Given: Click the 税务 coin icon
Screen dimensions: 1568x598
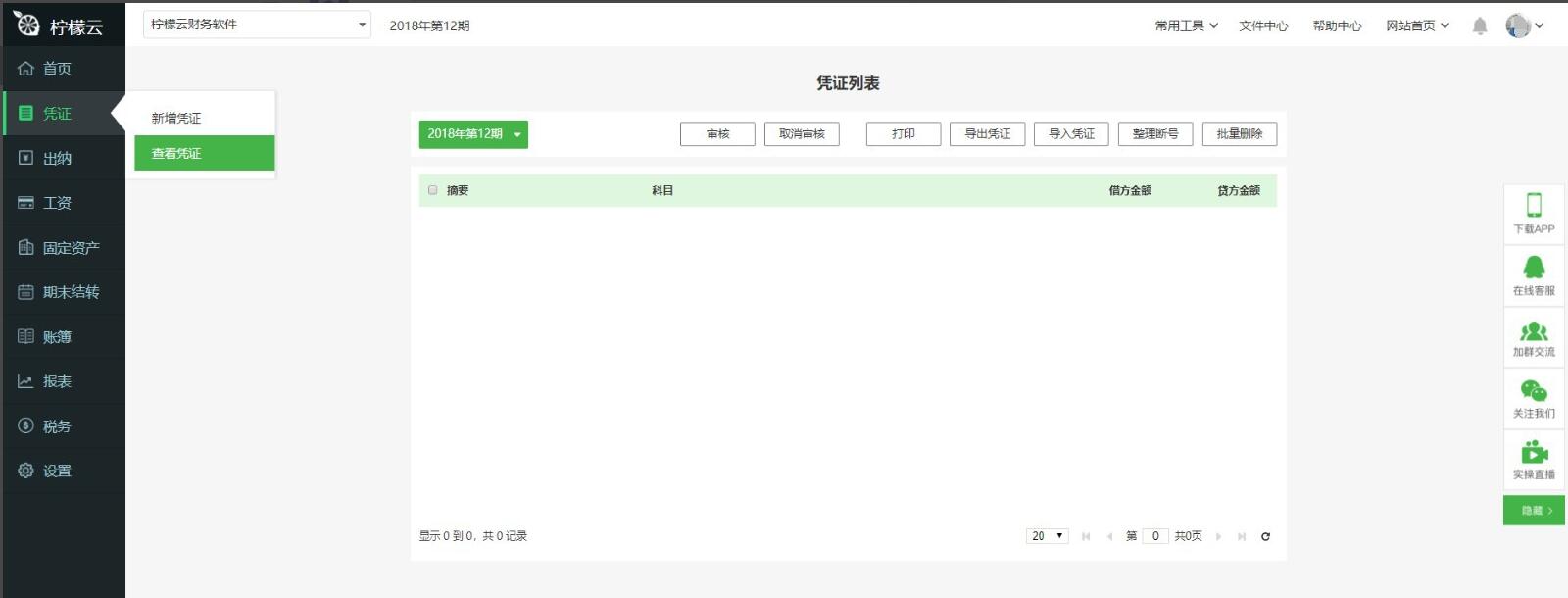Looking at the screenshot, I should click(x=25, y=425).
